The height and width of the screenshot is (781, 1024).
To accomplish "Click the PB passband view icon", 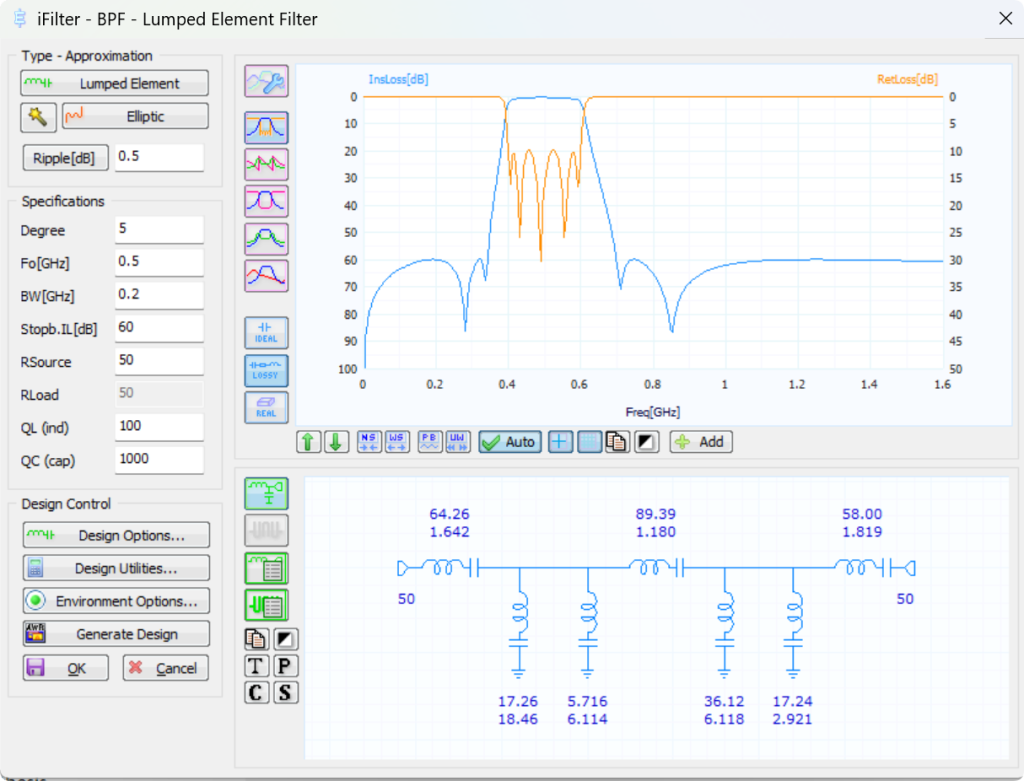I will 429,442.
